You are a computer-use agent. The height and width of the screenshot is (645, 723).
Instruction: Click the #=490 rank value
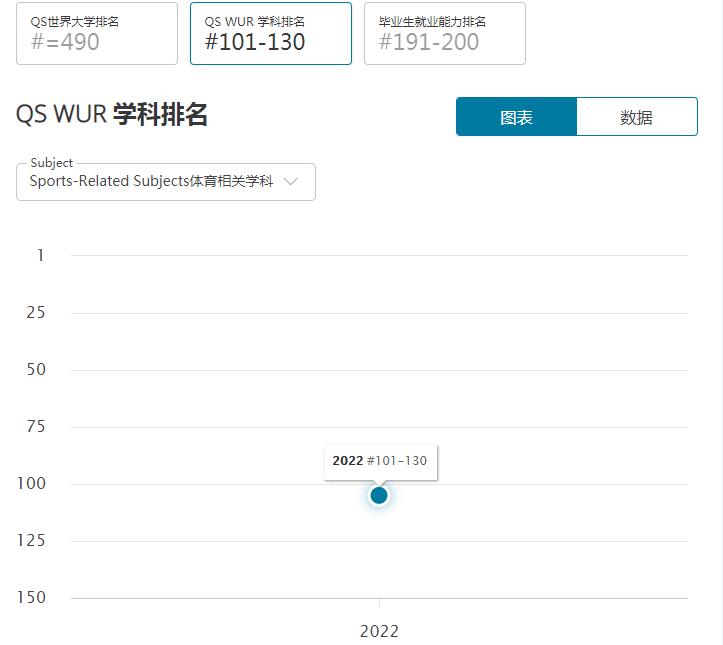65,42
